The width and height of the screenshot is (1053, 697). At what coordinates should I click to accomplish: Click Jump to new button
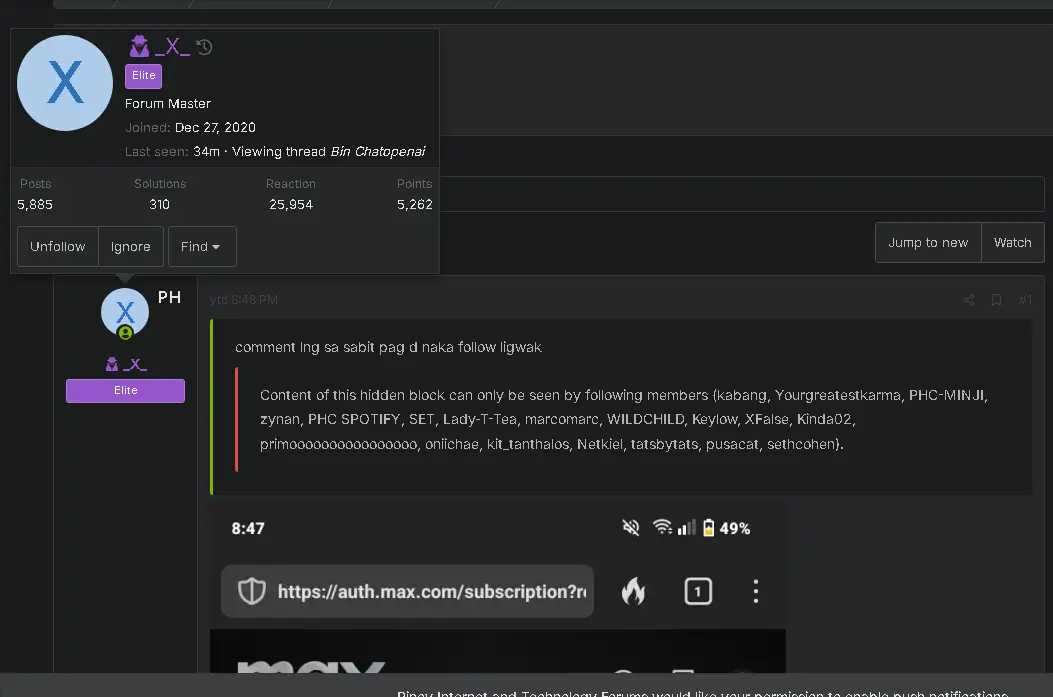click(928, 242)
